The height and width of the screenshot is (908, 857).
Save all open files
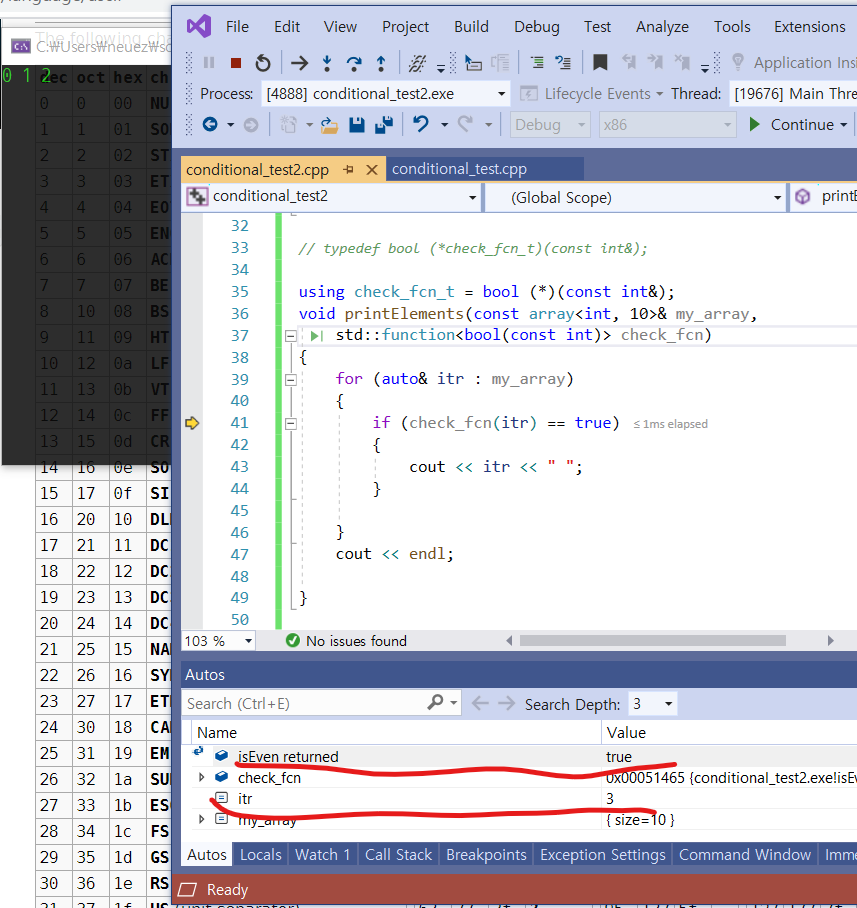tap(384, 125)
